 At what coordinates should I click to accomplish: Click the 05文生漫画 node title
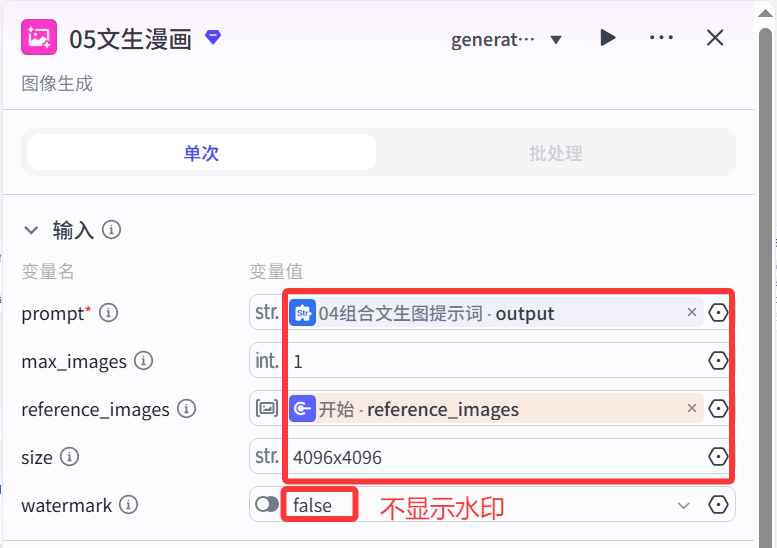(x=130, y=39)
